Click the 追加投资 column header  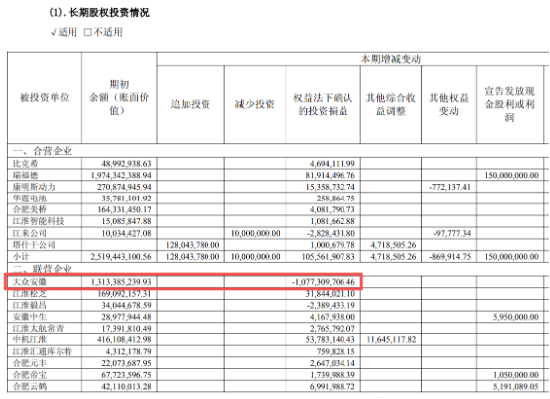190,104
